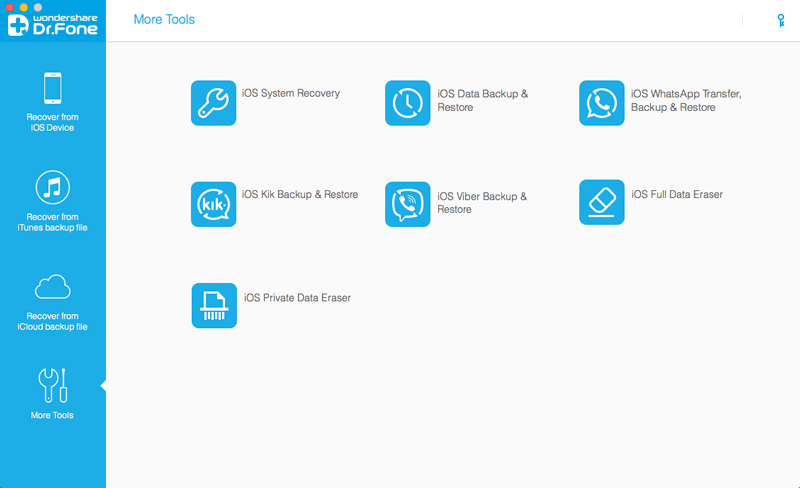Launch iOS WhatsApp Transfer tool icon

click(x=602, y=103)
